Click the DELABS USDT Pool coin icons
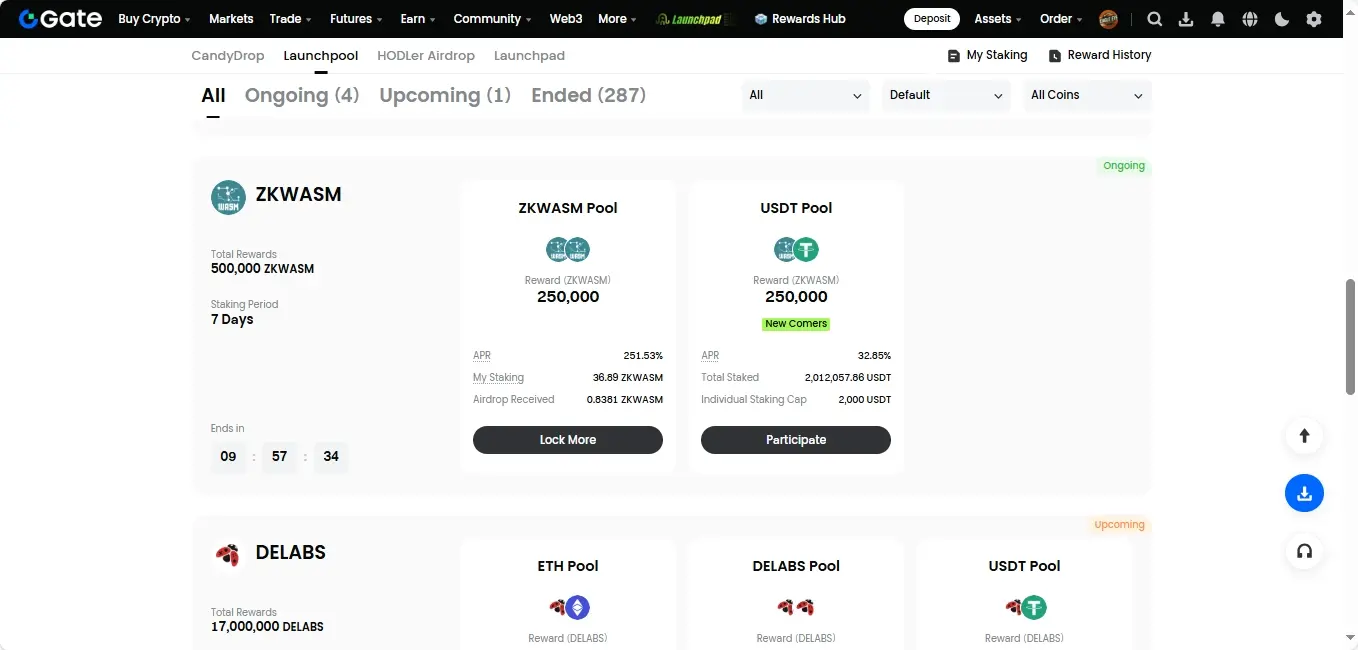The image size is (1358, 650). pyautogui.click(x=1024, y=607)
